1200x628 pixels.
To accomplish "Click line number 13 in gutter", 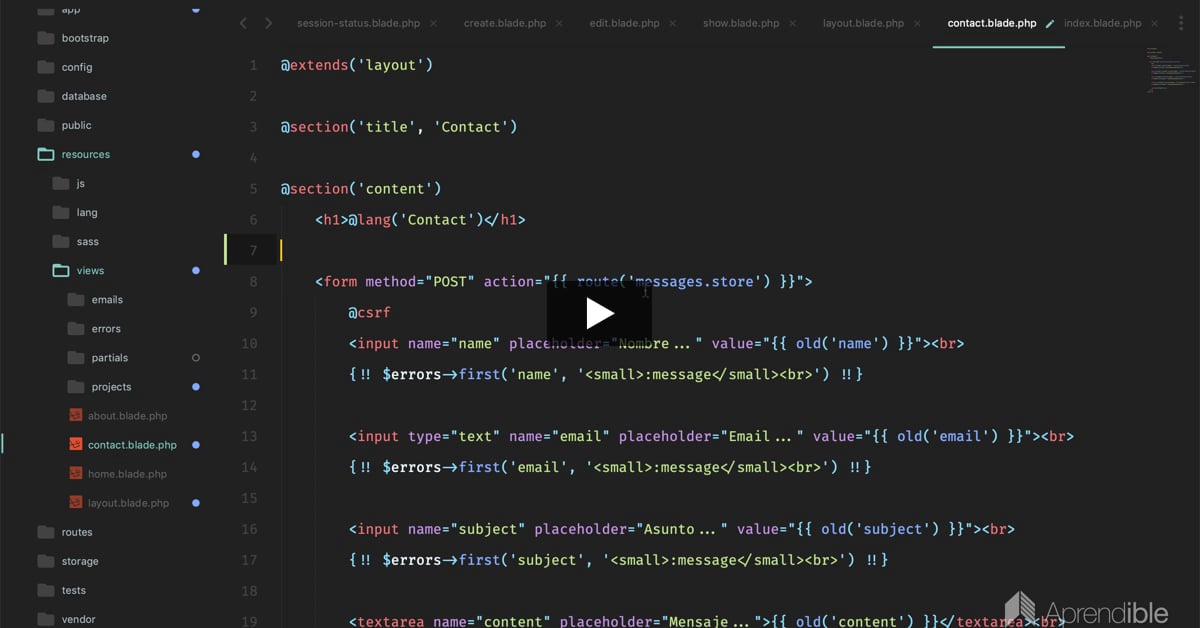I will [249, 436].
